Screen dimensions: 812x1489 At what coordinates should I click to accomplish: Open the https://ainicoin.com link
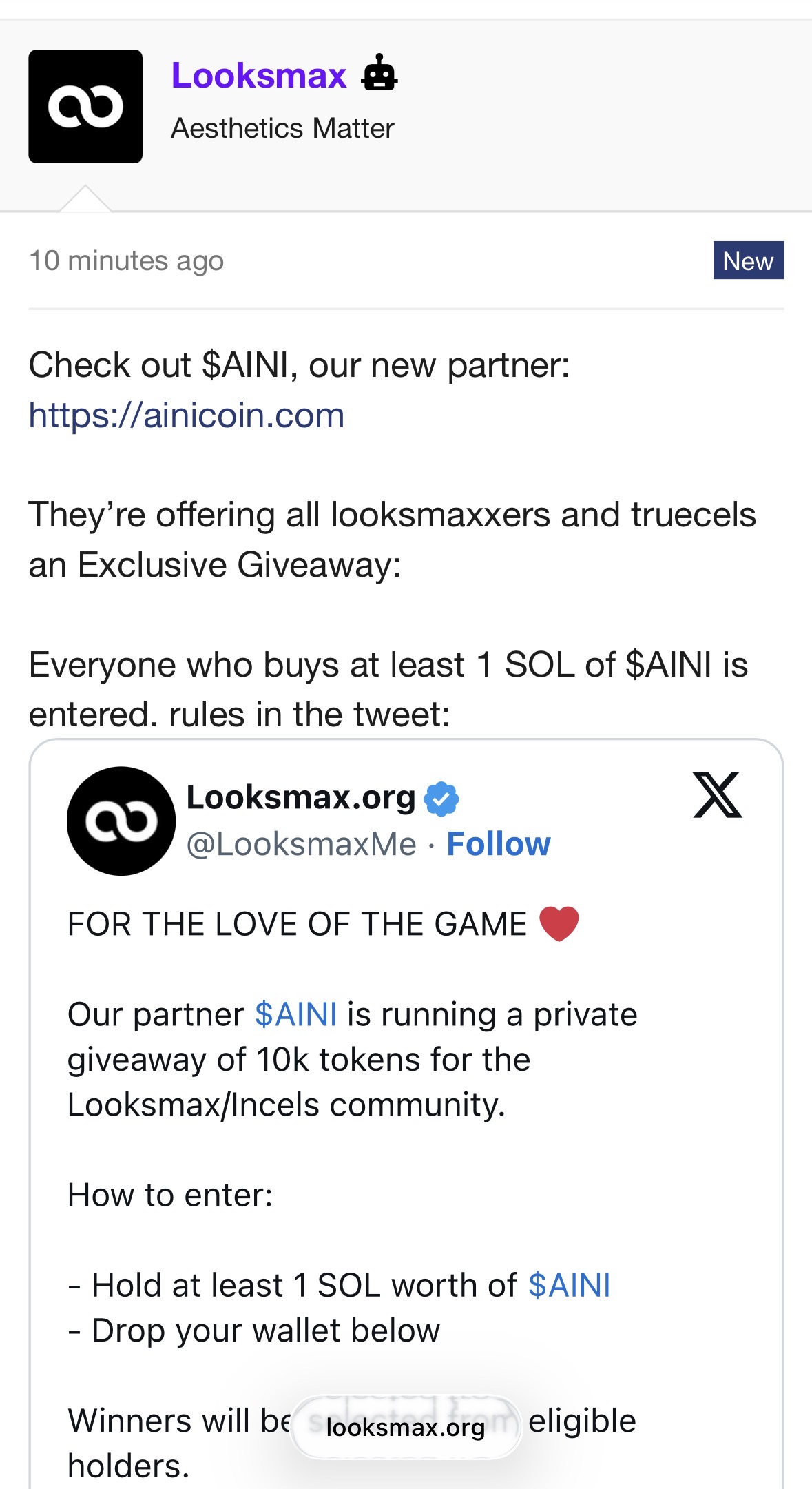point(187,415)
